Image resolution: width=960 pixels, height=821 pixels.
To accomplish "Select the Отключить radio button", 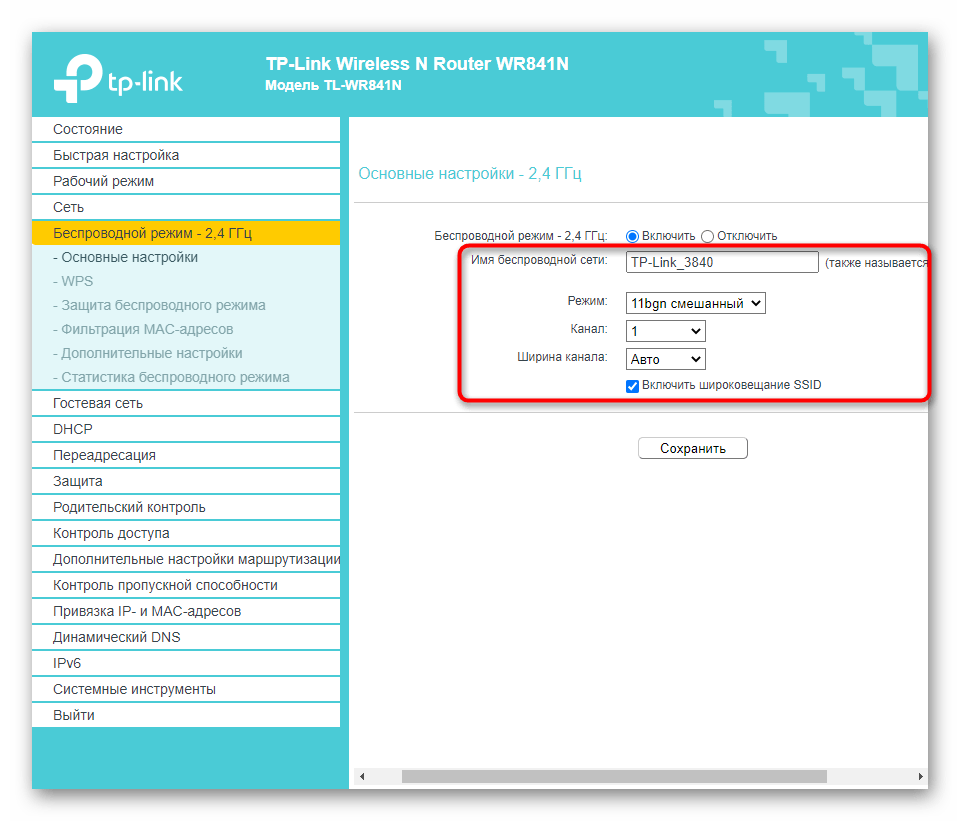I will (x=708, y=236).
